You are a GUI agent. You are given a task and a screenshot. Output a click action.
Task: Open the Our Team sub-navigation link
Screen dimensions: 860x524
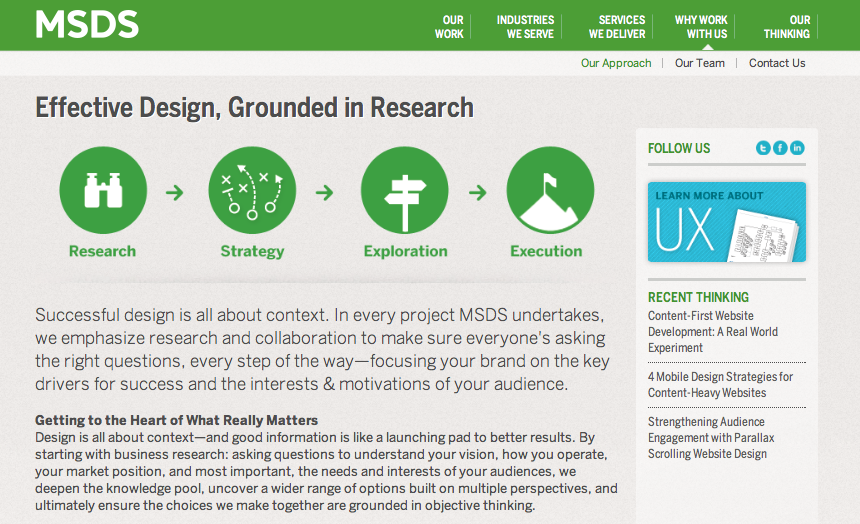(700, 63)
